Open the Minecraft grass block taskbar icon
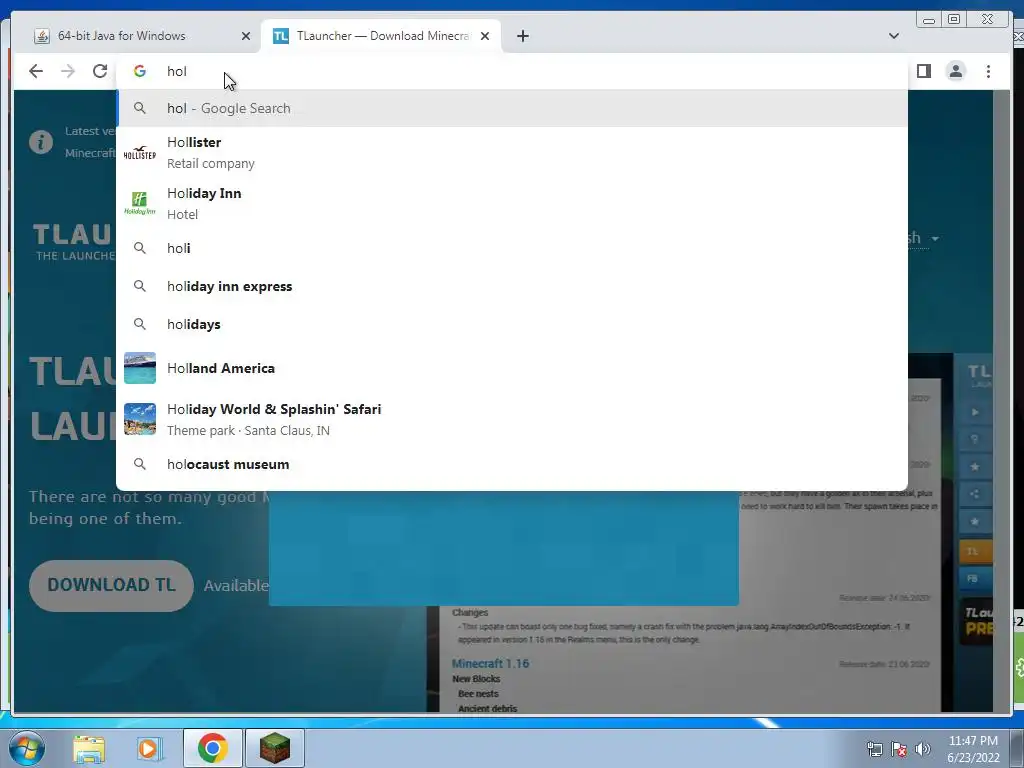 pyautogui.click(x=275, y=748)
